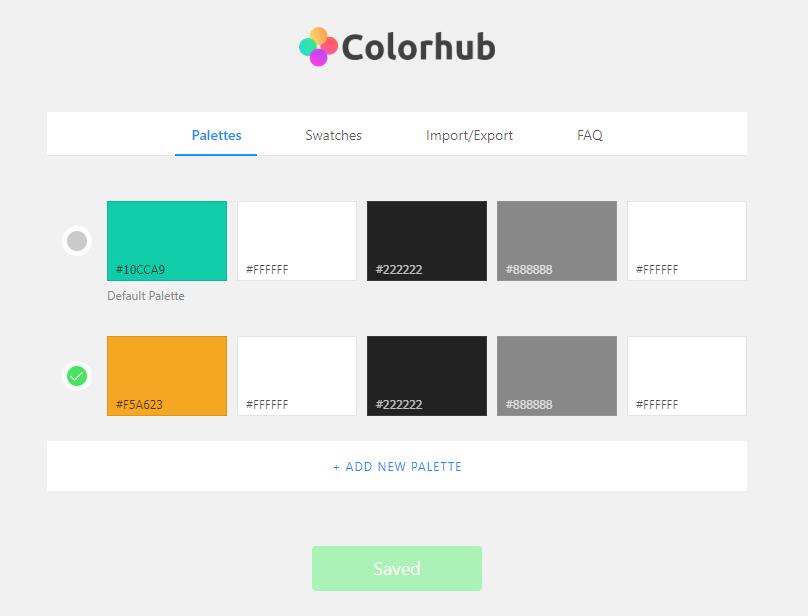Viewport: 808px width, 616px height.
Task: Open the Import/Export tab
Action: click(x=469, y=135)
